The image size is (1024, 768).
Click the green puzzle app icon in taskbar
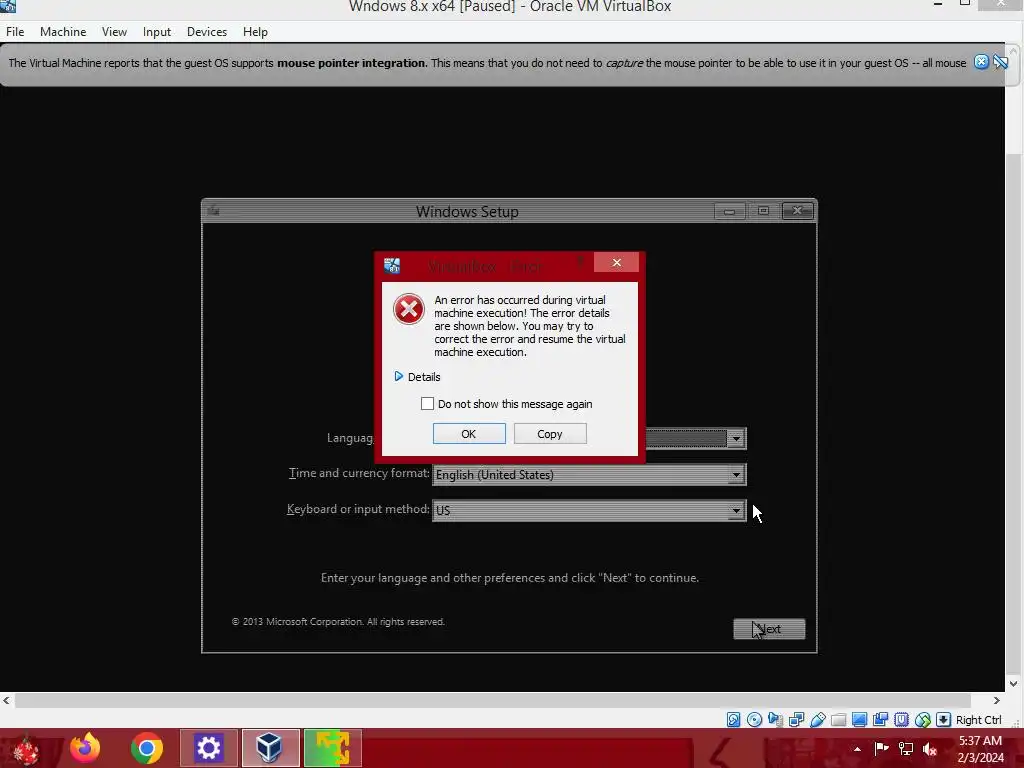[332, 748]
